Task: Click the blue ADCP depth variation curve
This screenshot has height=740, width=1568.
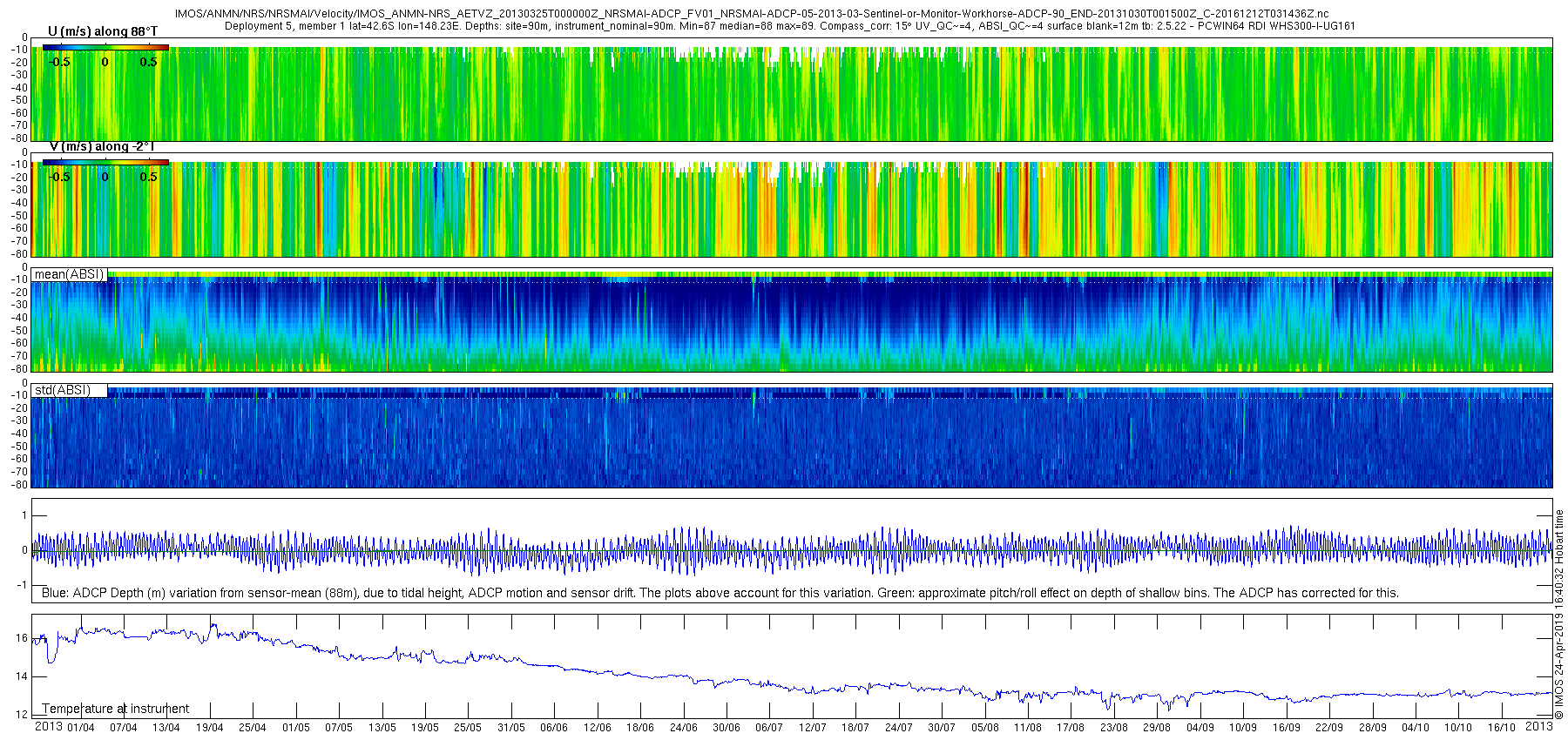Action: click(x=792, y=550)
